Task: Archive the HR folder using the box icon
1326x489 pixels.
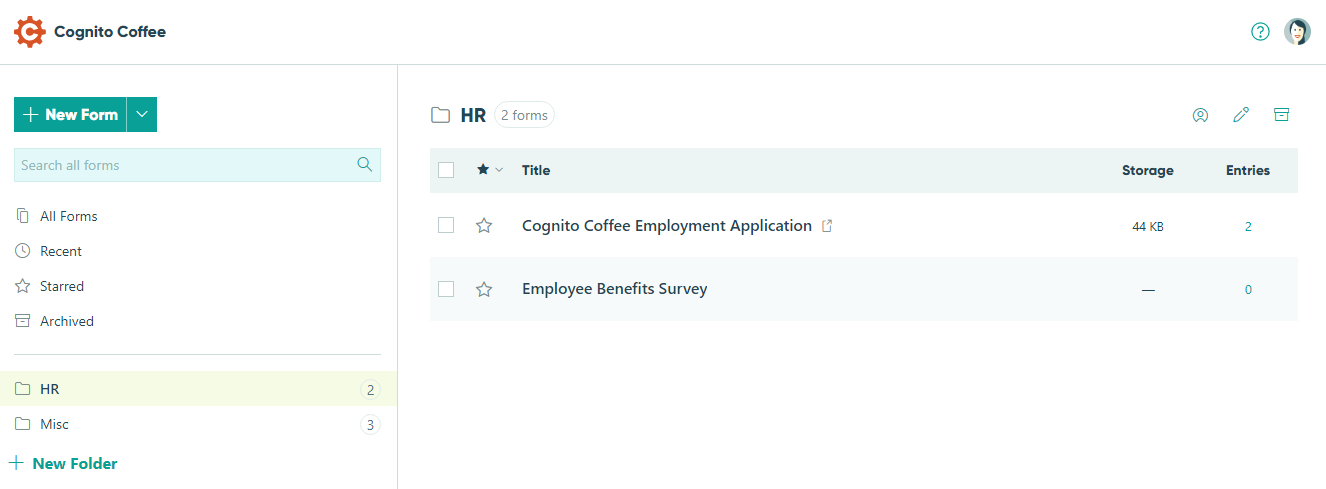Action: coord(1281,115)
